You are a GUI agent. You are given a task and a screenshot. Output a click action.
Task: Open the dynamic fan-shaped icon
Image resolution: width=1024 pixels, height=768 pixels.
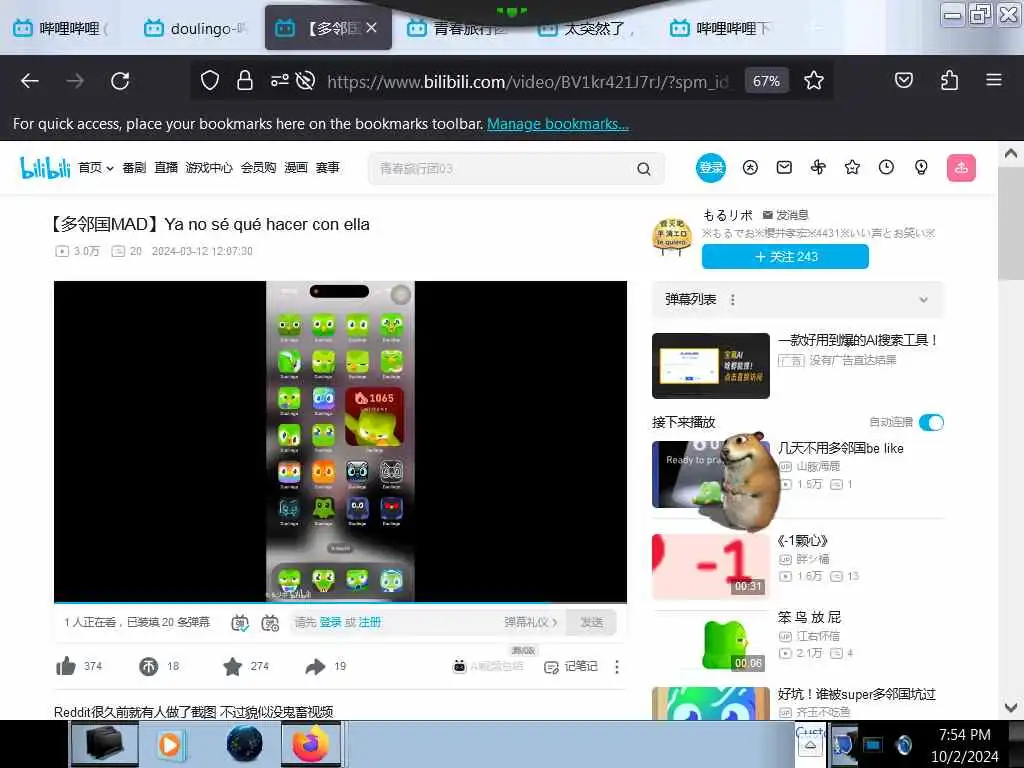pyautogui.click(x=818, y=168)
